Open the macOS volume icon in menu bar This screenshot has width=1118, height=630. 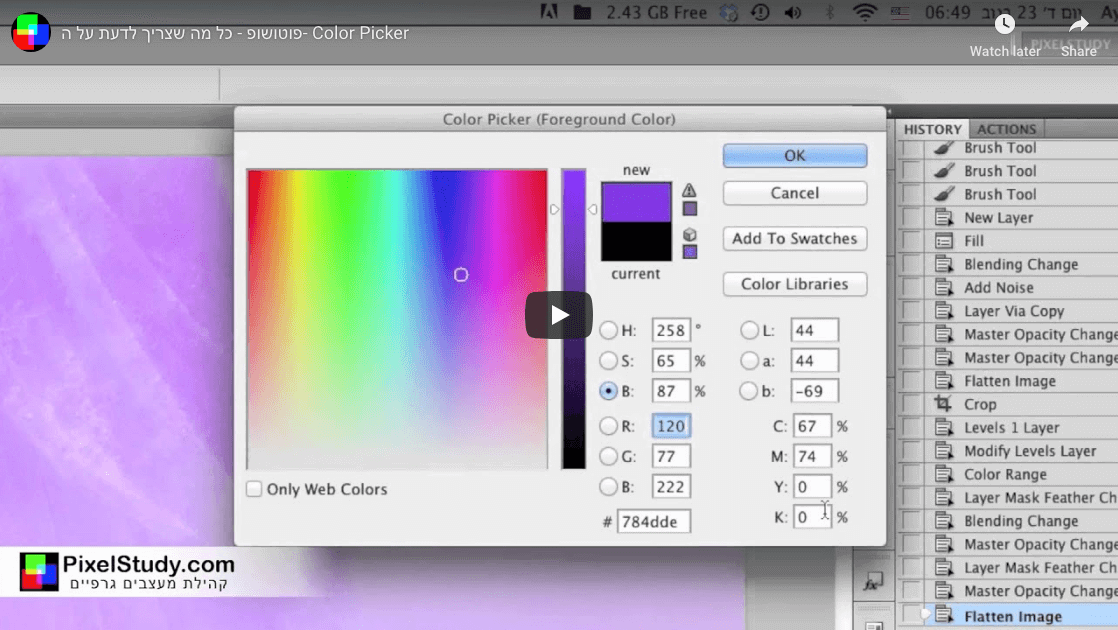pos(793,13)
